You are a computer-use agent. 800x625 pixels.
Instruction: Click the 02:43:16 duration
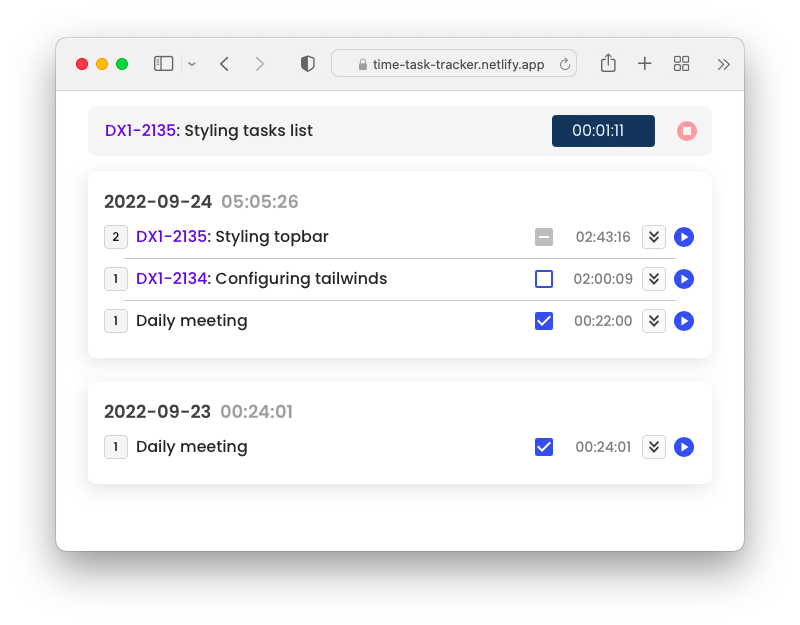pyautogui.click(x=603, y=237)
